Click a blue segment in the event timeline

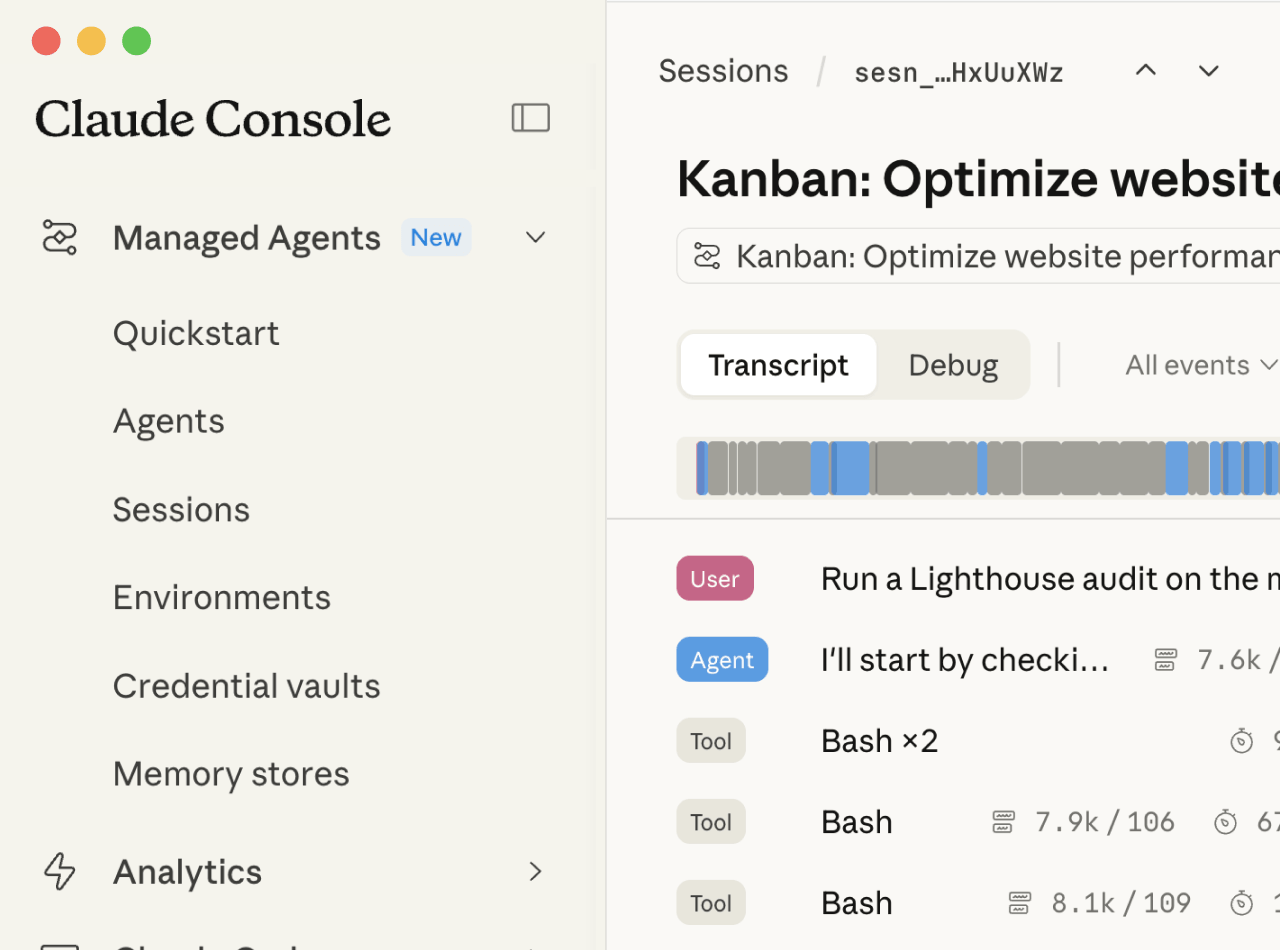851,468
